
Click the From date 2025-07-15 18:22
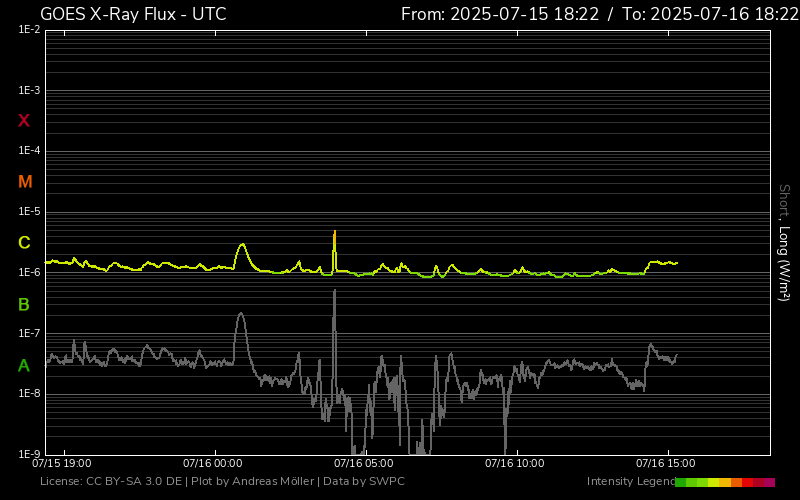[499, 14]
